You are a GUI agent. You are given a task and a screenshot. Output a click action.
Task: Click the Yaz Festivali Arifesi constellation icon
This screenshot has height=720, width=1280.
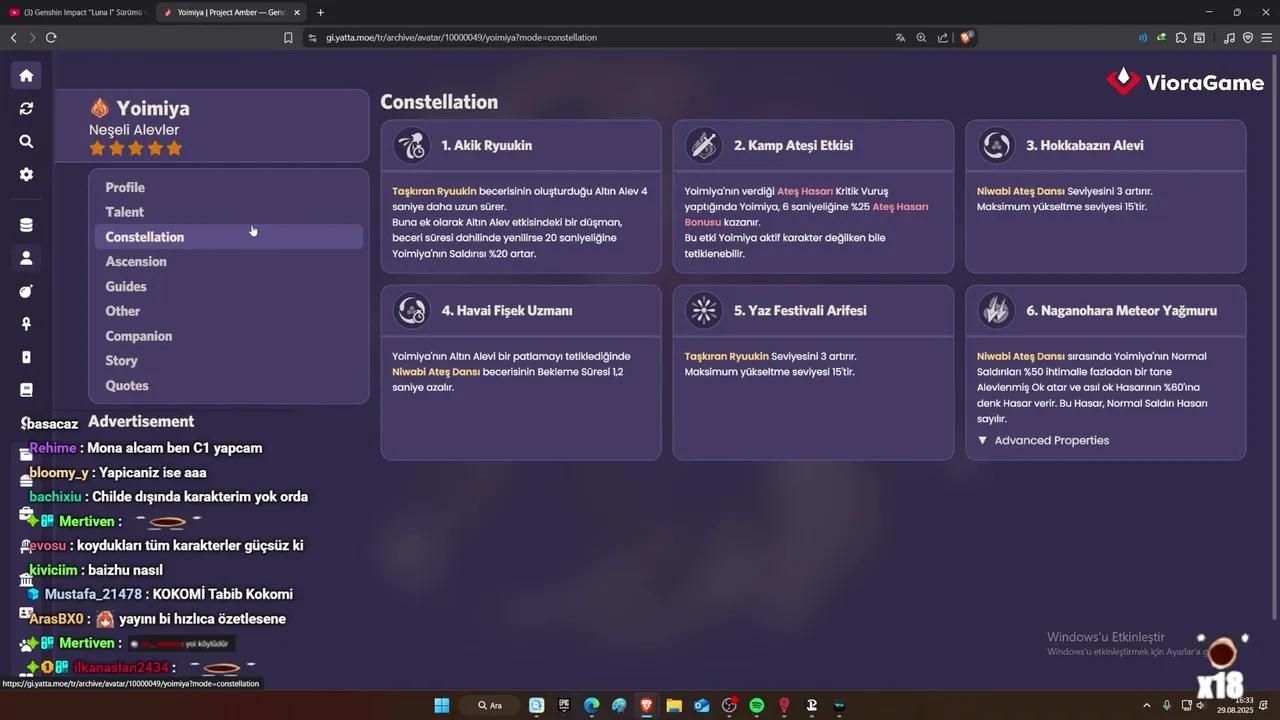(704, 311)
